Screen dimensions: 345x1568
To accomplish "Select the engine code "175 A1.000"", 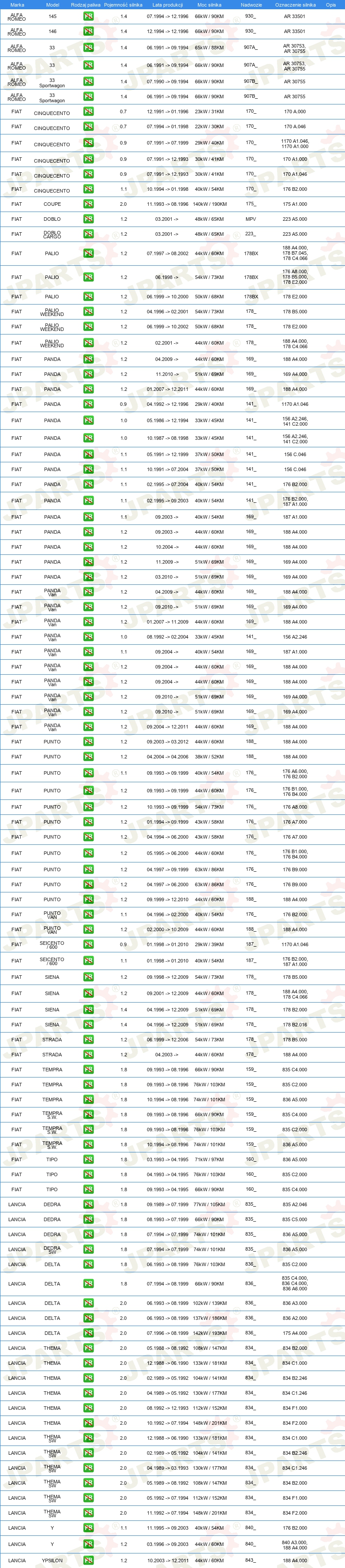I will 295,204.
